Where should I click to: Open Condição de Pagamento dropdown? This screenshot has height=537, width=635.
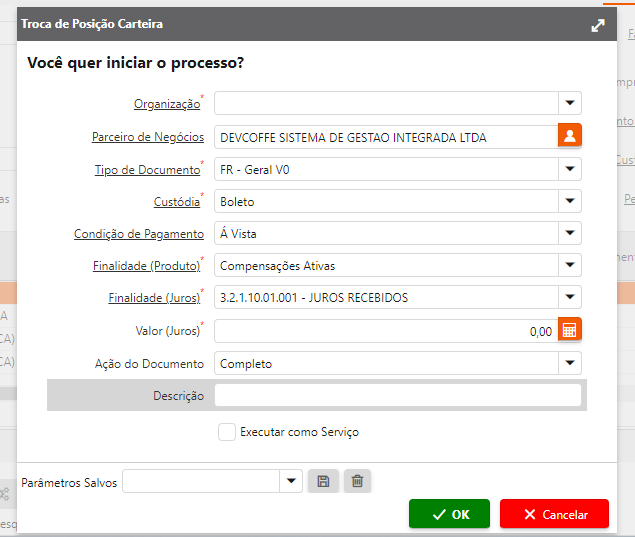(570, 234)
